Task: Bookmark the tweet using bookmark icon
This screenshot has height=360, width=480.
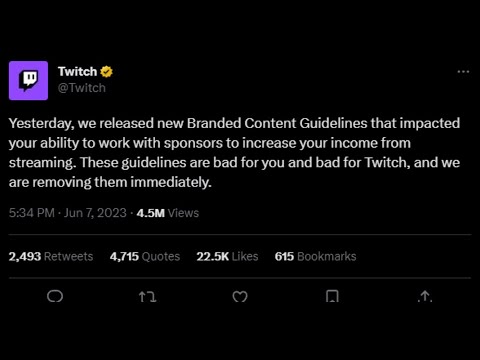Action: click(x=332, y=296)
